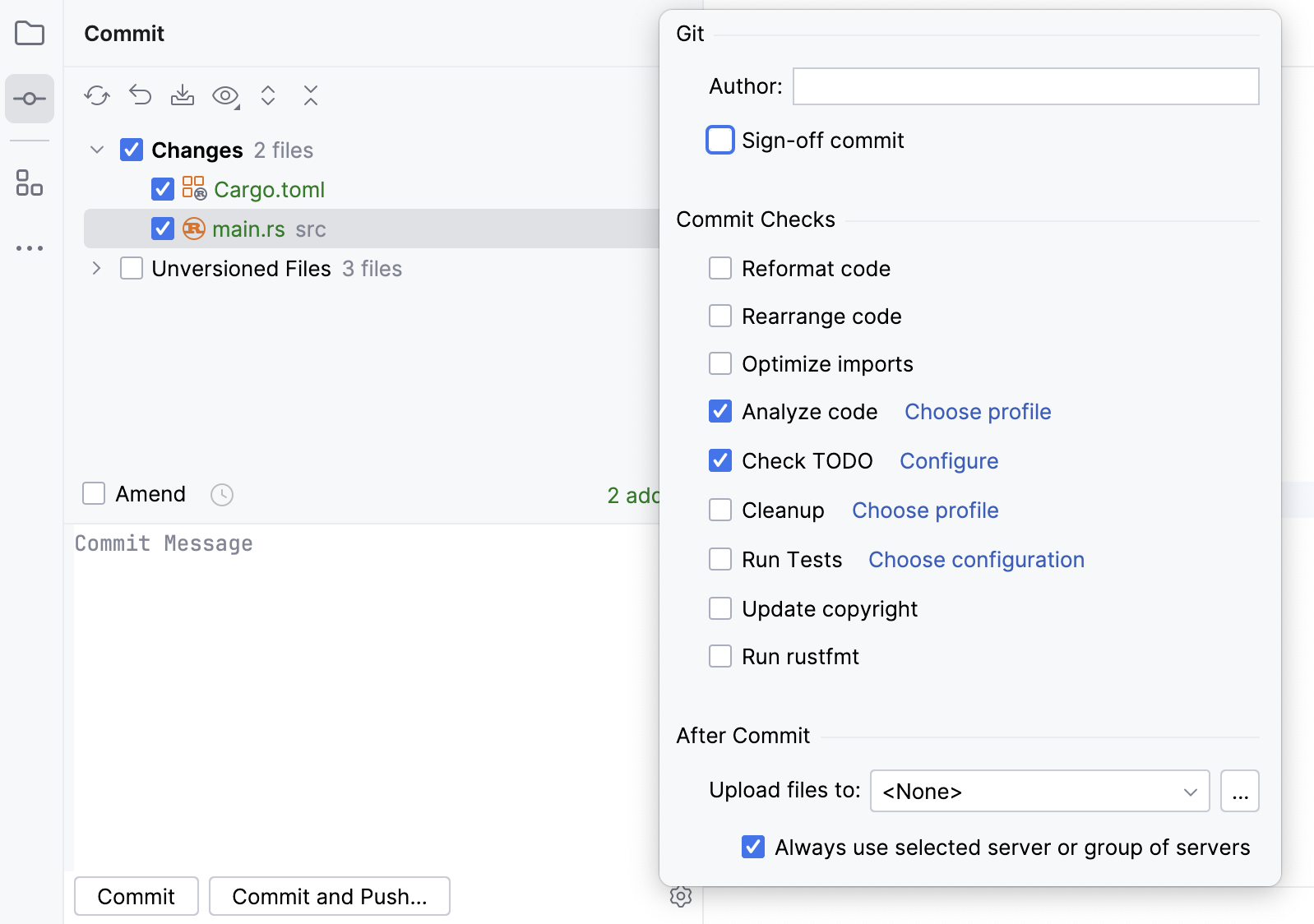The height and width of the screenshot is (924, 1314).
Task: Expand the Unversioned Files node
Action: [x=97, y=268]
